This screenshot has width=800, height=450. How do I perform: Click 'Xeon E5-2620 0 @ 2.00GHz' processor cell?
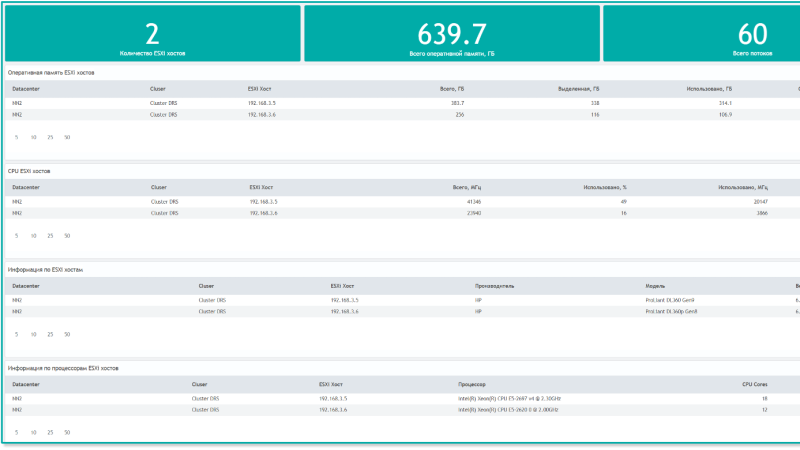coord(508,410)
